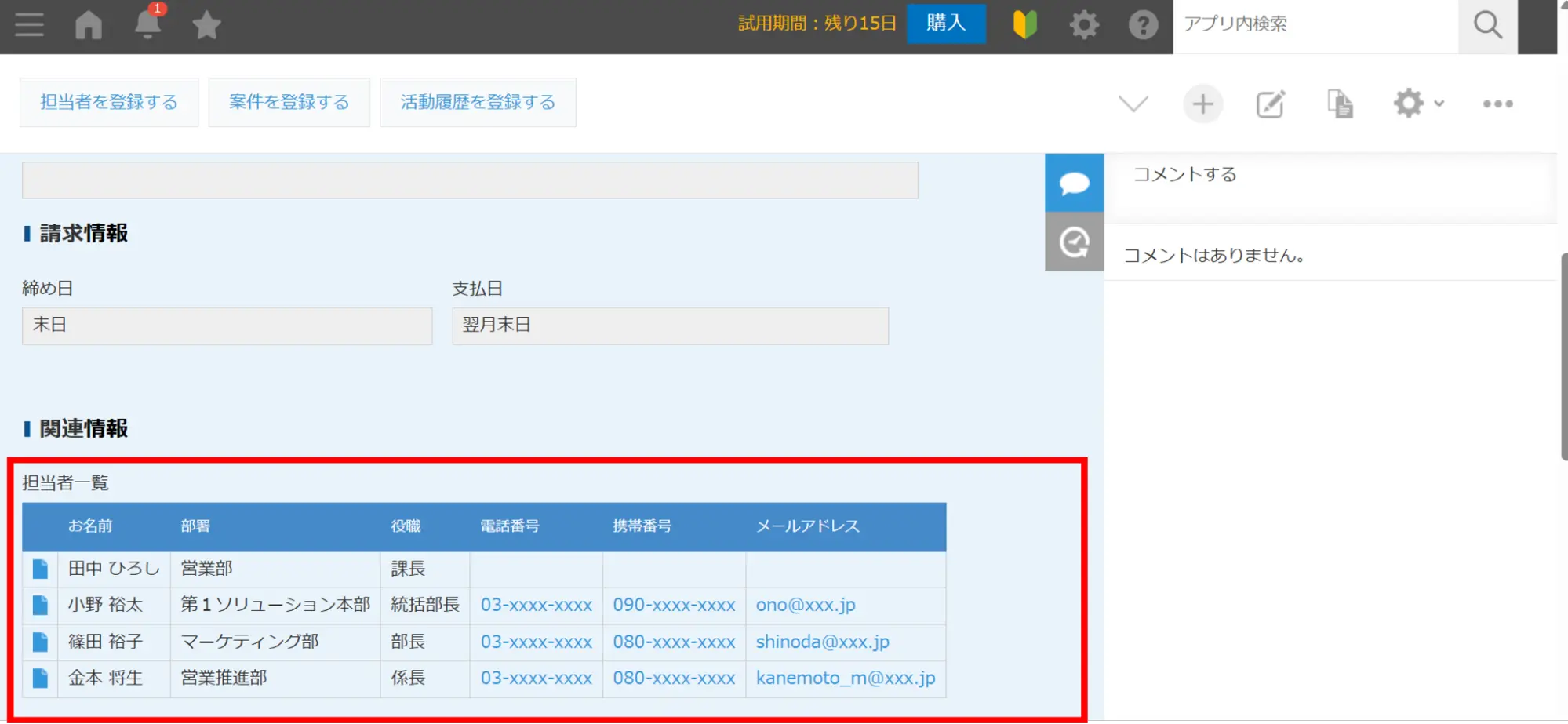Edit the record with pencil icon

coord(1271,104)
